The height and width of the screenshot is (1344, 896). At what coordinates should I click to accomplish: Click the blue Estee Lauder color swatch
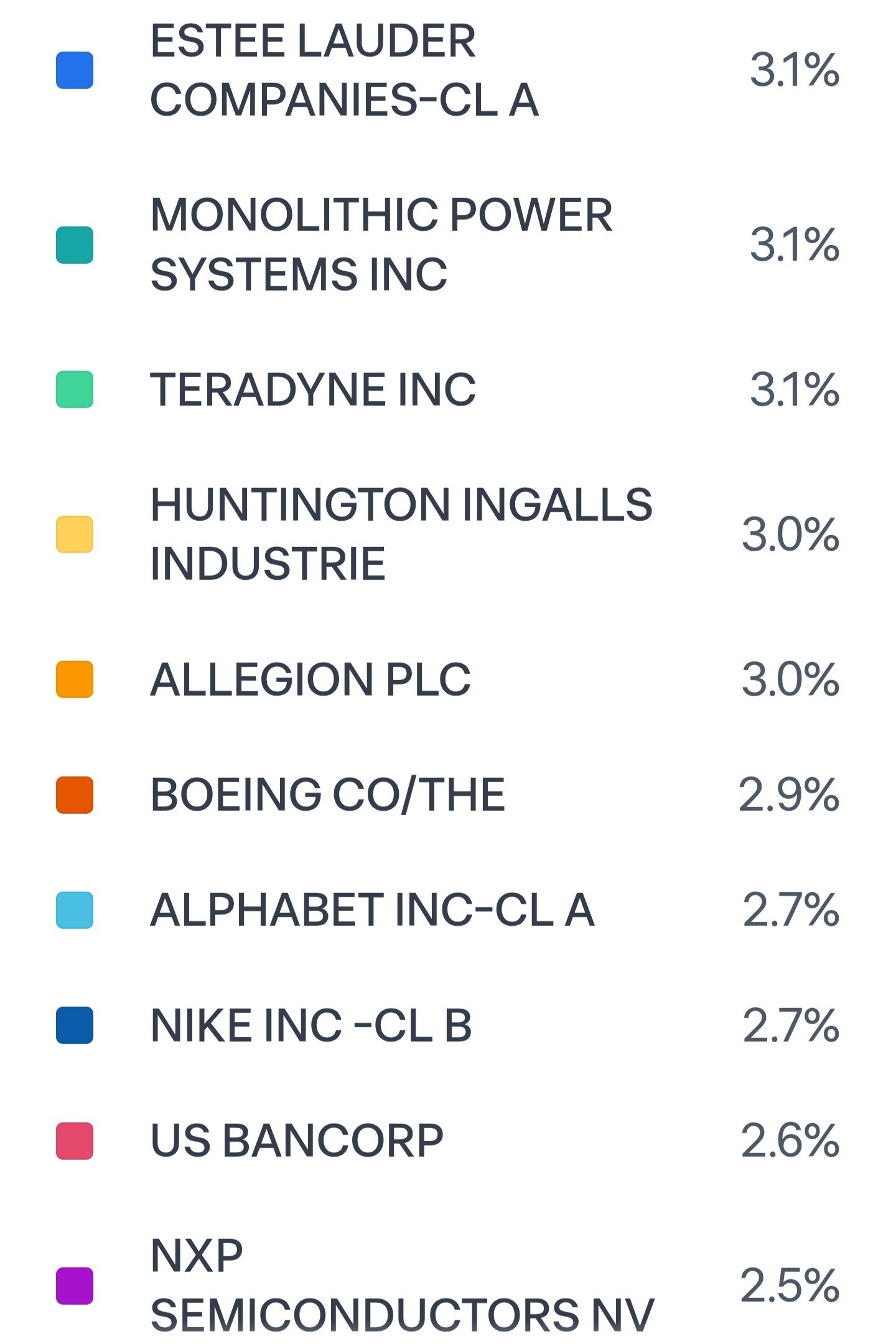coord(75,70)
